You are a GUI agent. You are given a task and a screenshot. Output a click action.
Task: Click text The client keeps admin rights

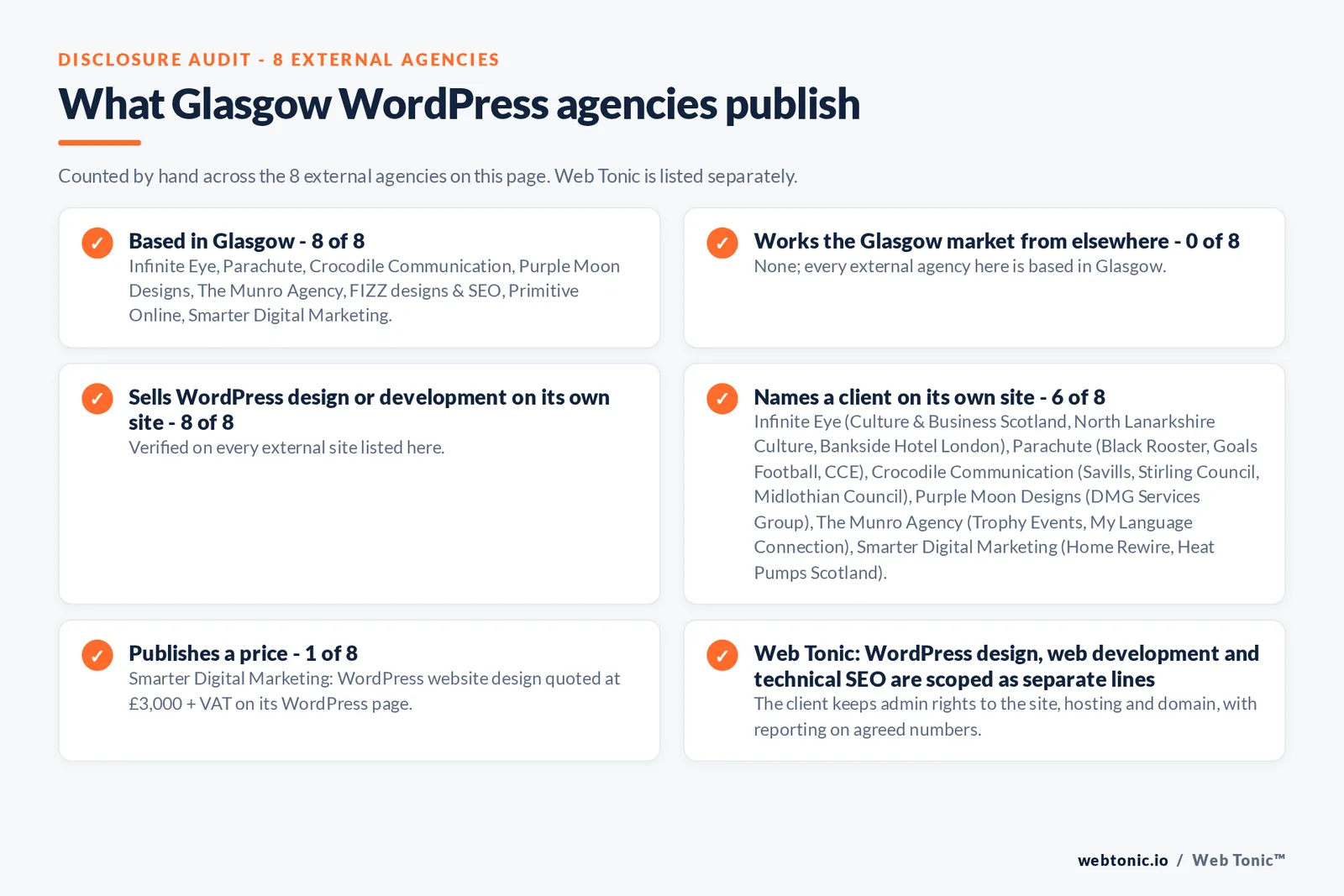(x=1005, y=716)
